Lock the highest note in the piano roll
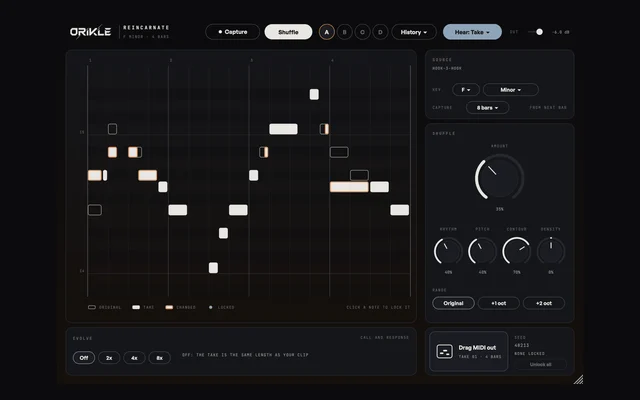Screen dimensions: 640x400 pyautogui.click(x=314, y=94)
